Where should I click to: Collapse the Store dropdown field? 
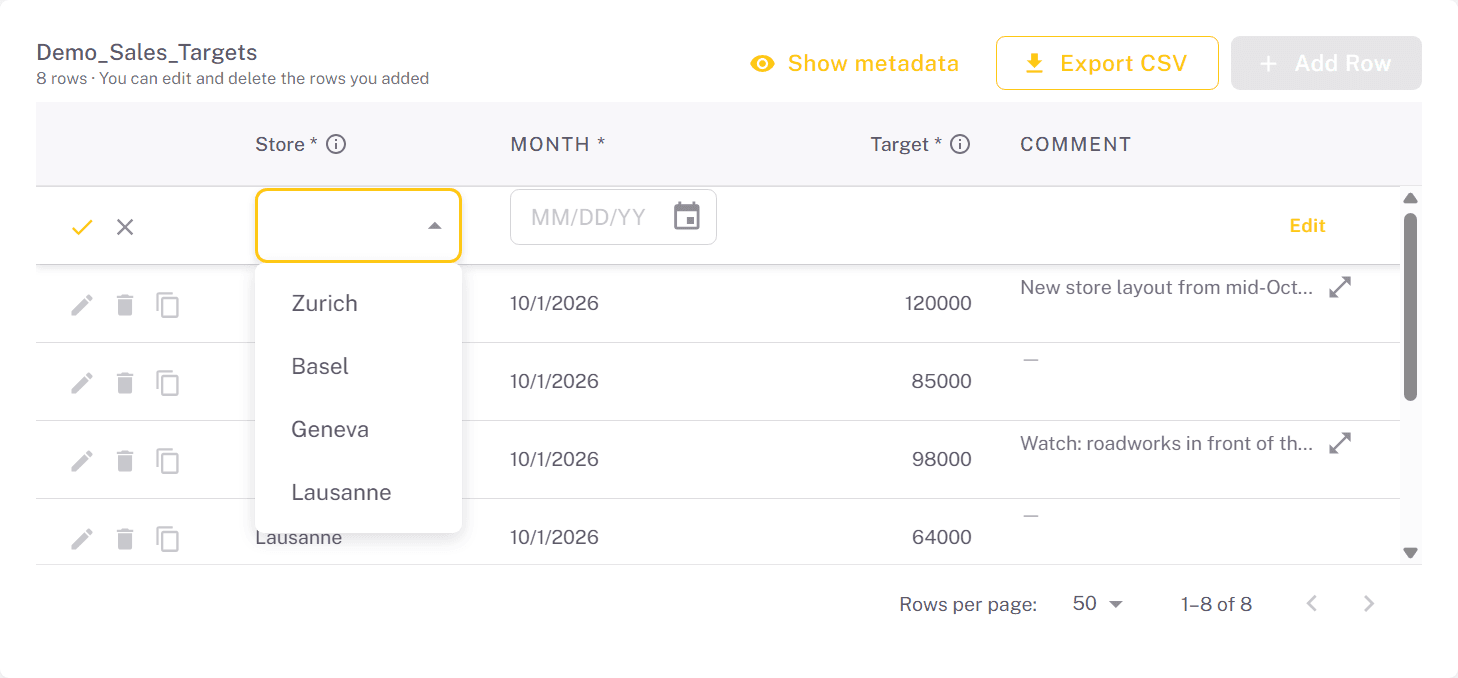(358, 226)
